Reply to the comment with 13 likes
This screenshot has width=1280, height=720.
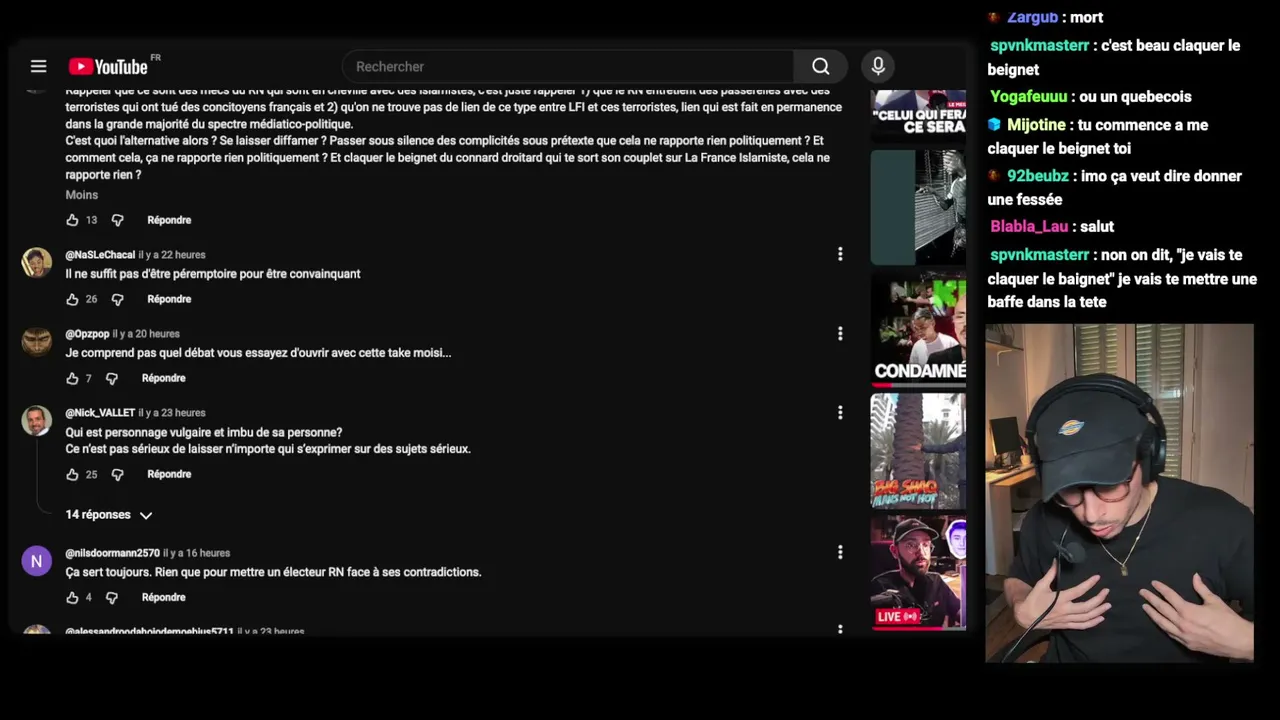[169, 220]
